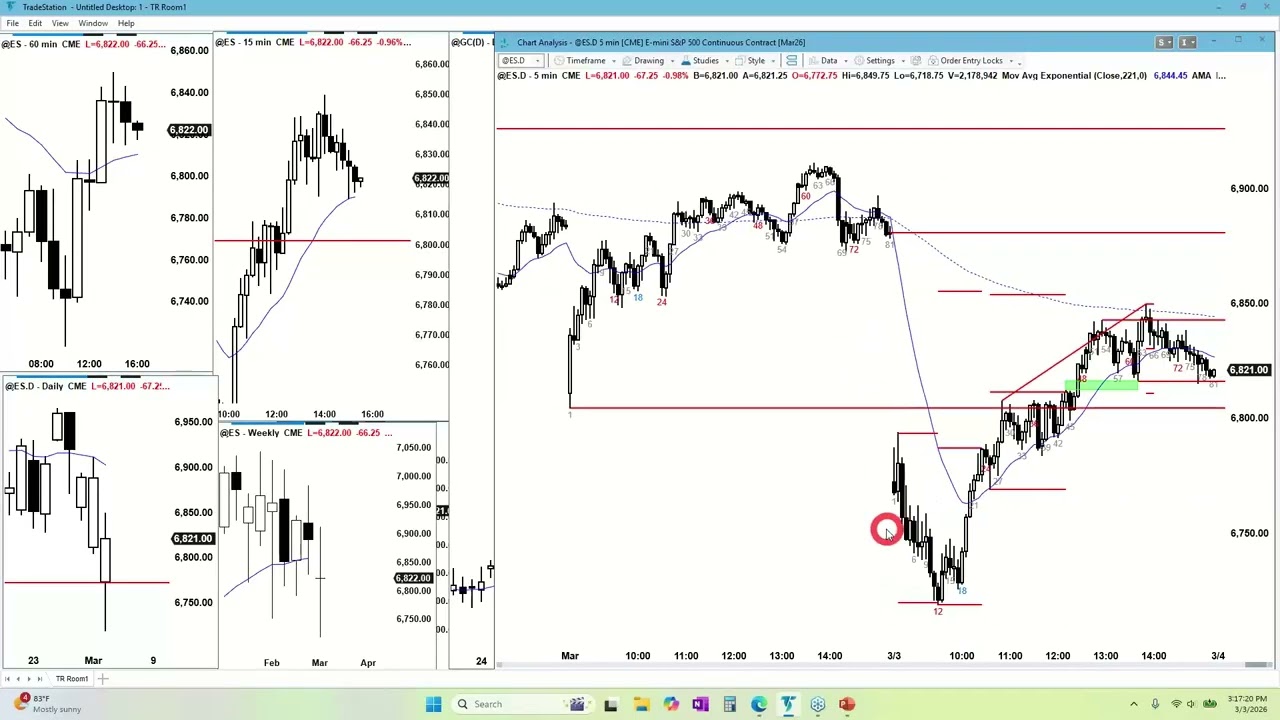Viewport: 1280px width, 720px height.
Task: Open Copilot from taskbar
Action: [x=671, y=704]
